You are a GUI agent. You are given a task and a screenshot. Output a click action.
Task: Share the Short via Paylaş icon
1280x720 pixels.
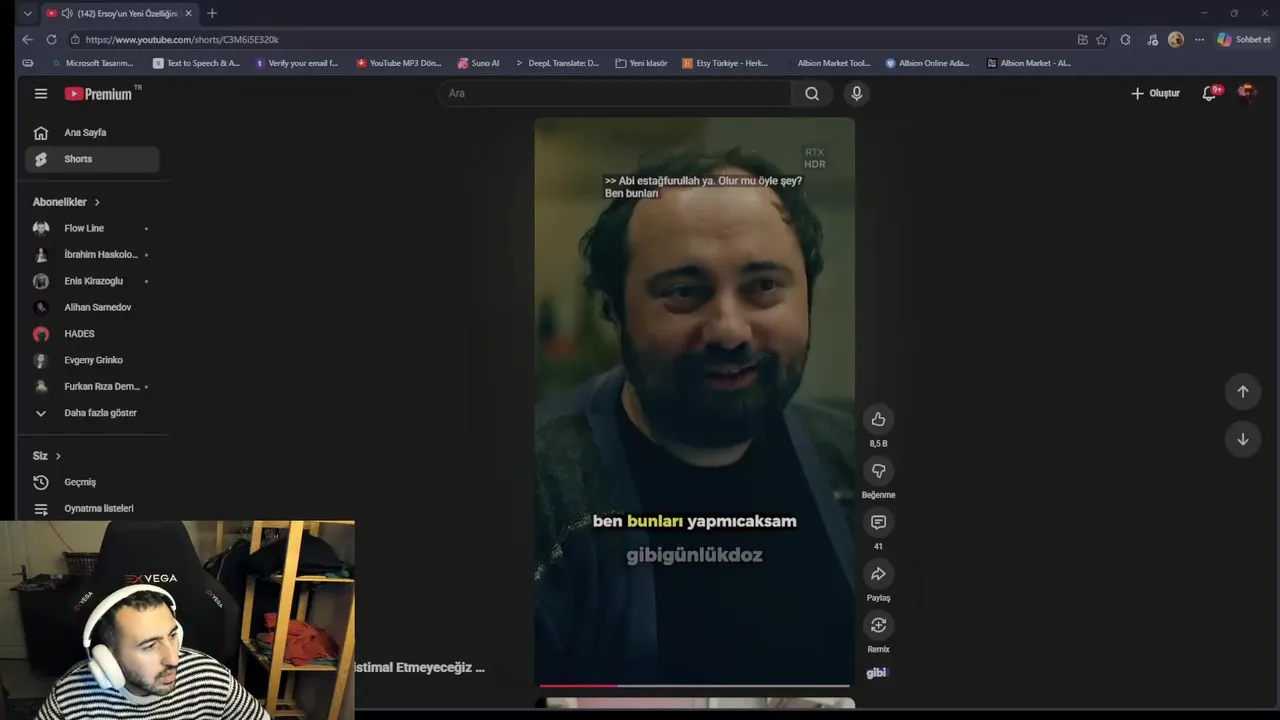point(878,574)
